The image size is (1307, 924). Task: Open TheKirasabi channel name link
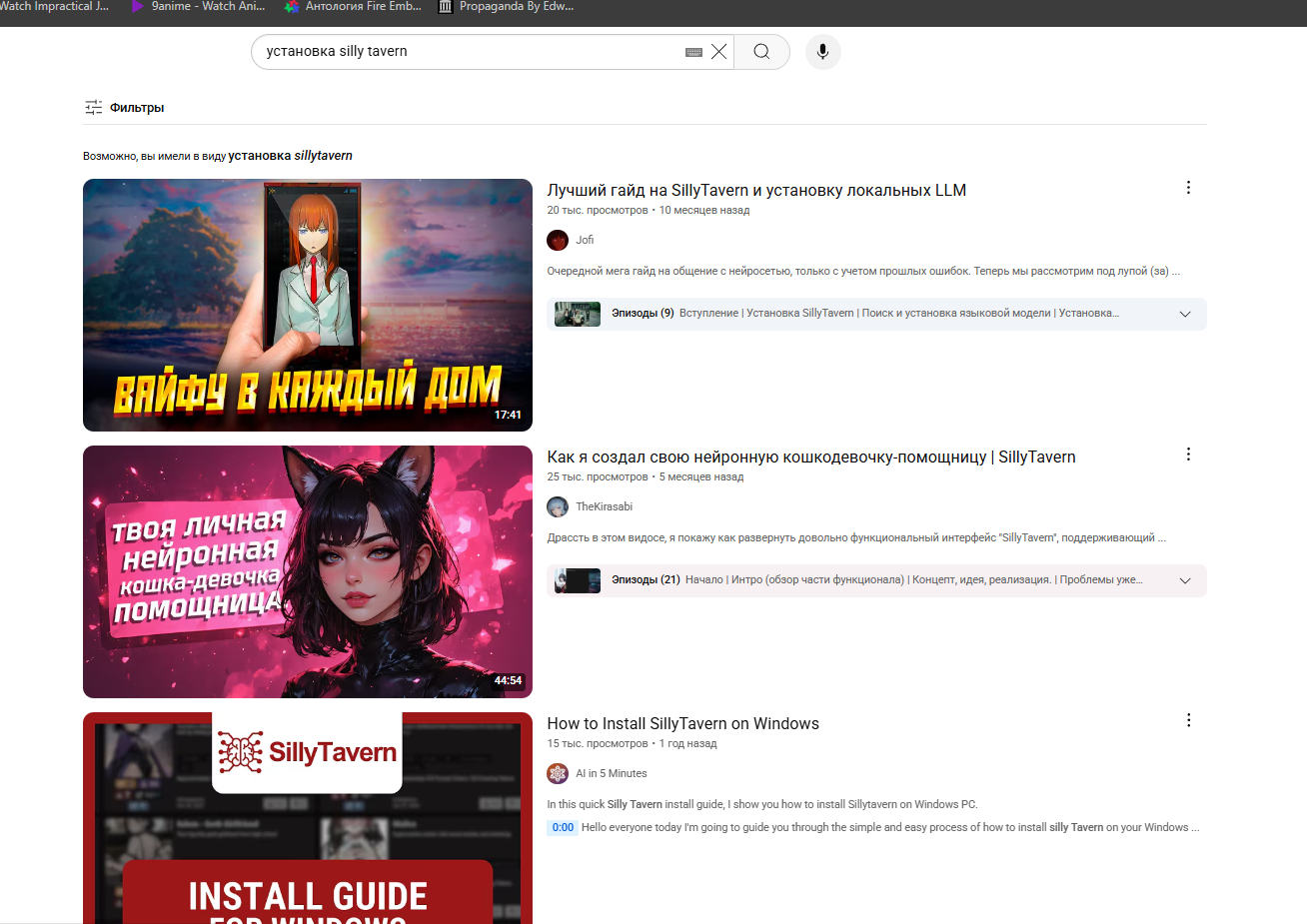tap(604, 506)
